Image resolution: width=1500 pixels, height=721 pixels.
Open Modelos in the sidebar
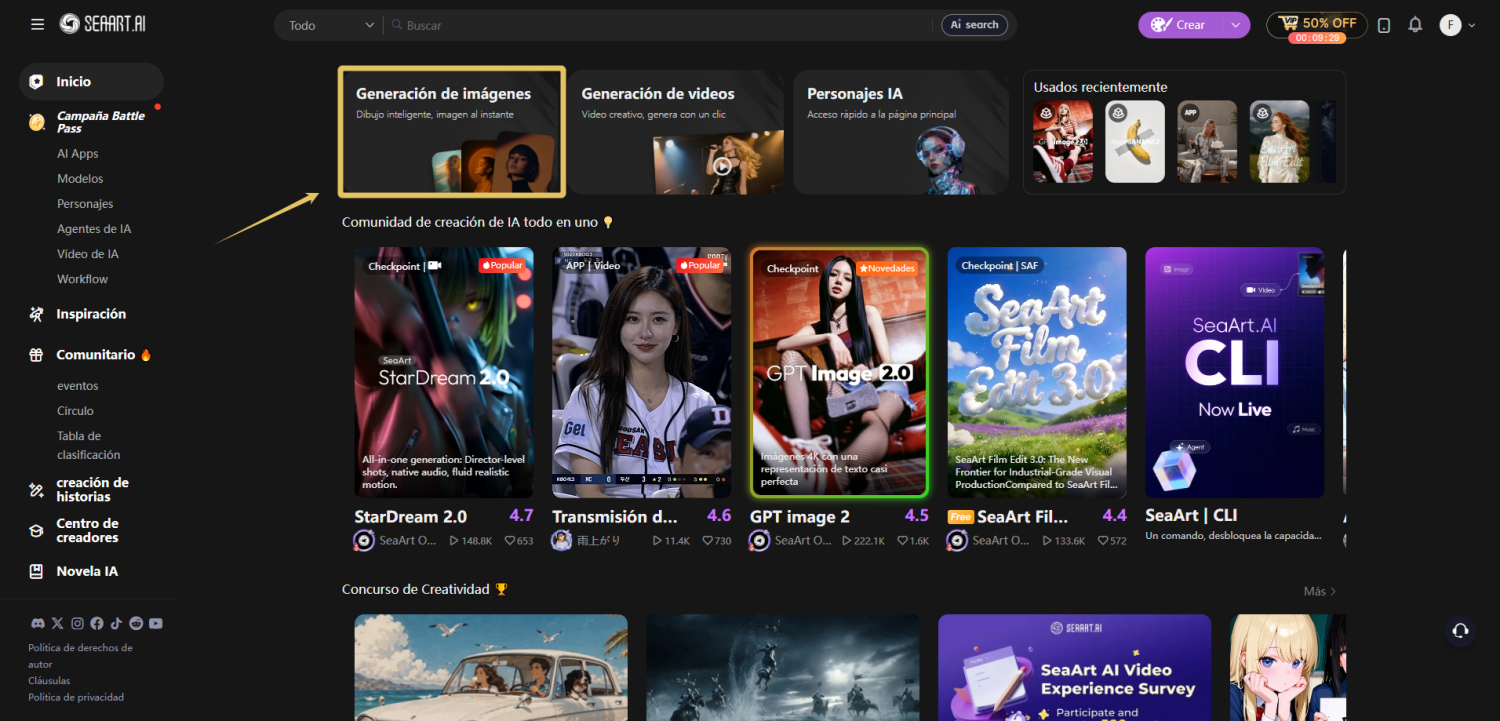[80, 179]
